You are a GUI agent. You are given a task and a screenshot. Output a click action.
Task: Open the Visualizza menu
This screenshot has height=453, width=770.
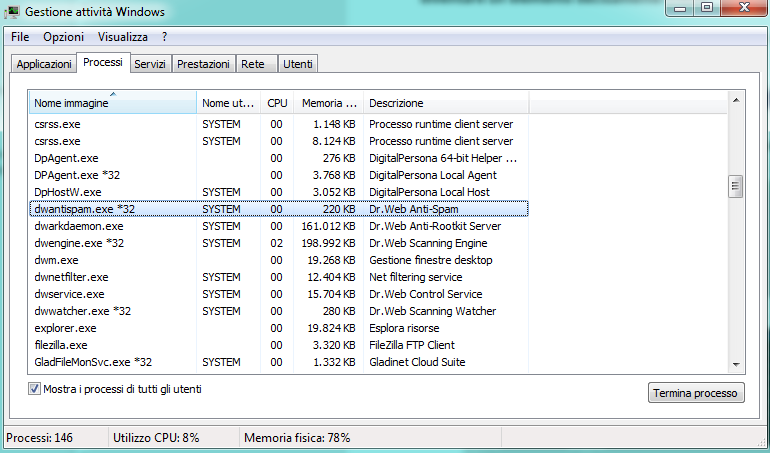tap(123, 37)
